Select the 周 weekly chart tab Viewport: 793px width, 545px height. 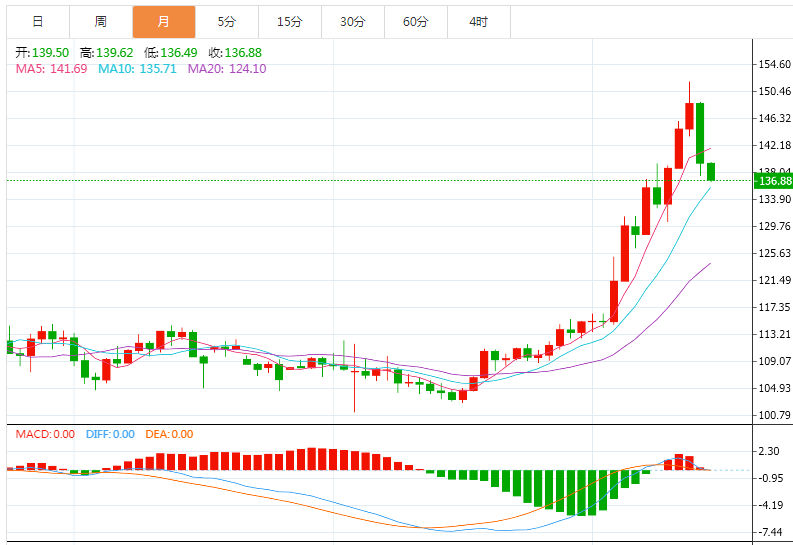[100, 21]
